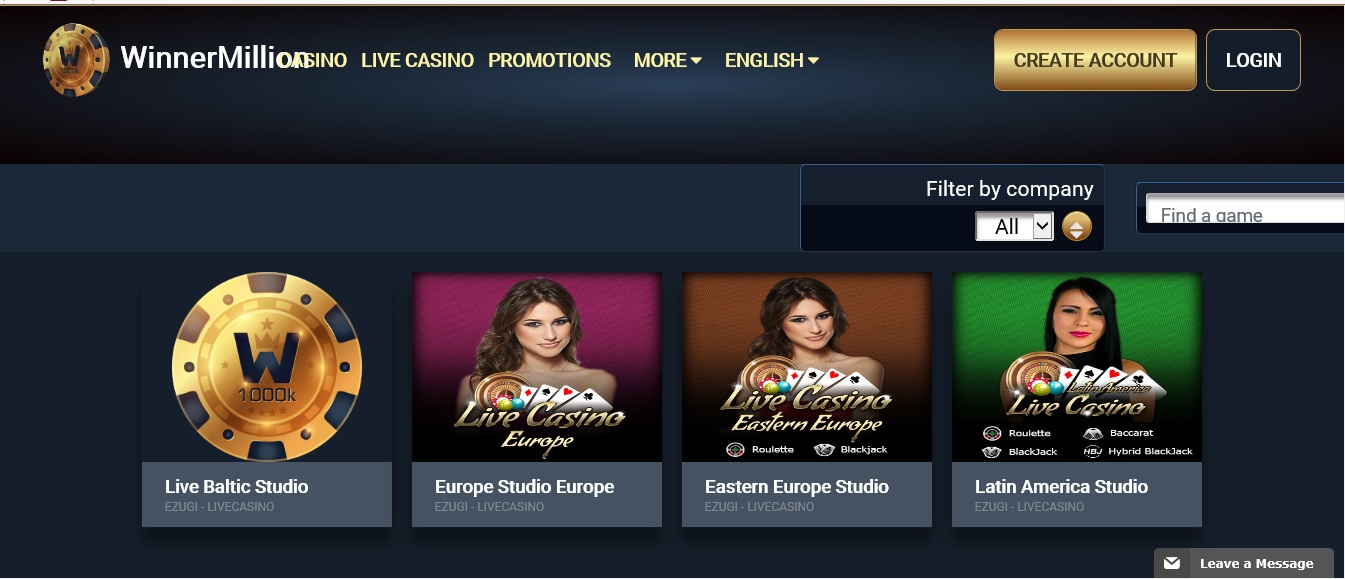The height and width of the screenshot is (579, 1345).
Task: Open the PROMOTIONS menu item
Action: tap(549, 60)
